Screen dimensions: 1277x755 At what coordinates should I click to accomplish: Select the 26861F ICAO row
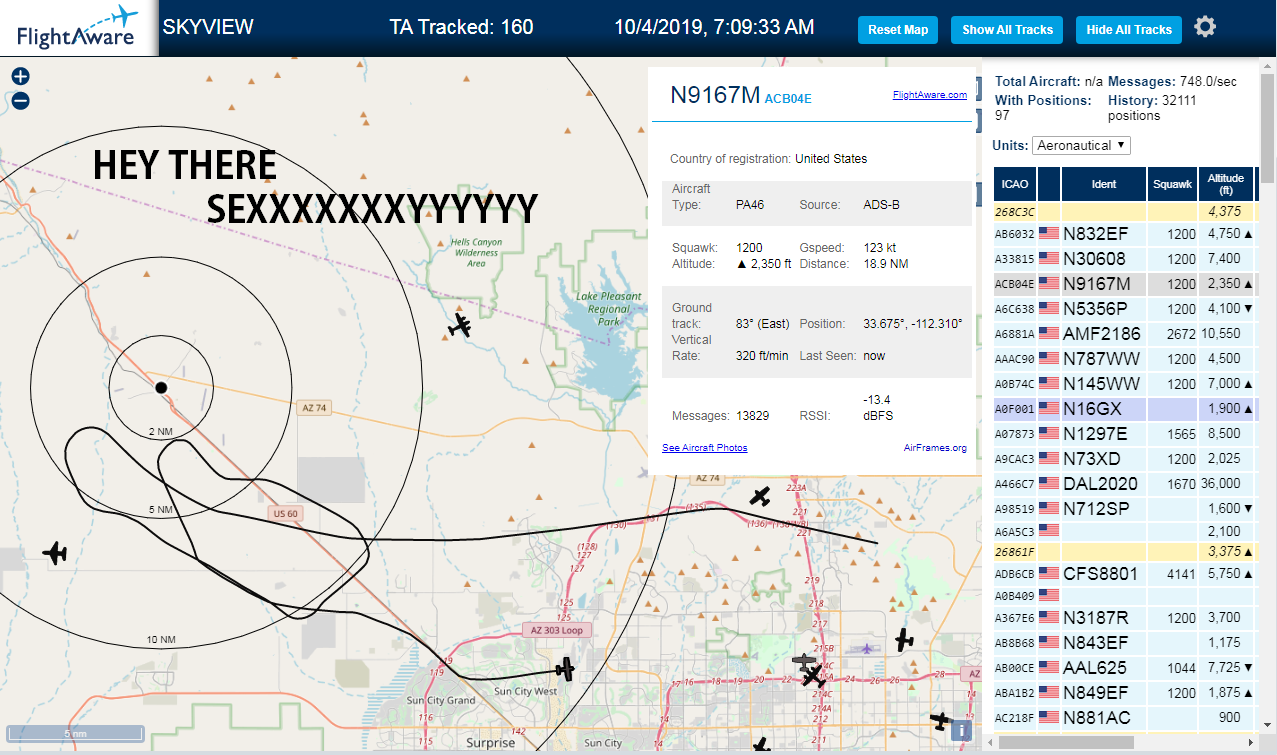1125,552
